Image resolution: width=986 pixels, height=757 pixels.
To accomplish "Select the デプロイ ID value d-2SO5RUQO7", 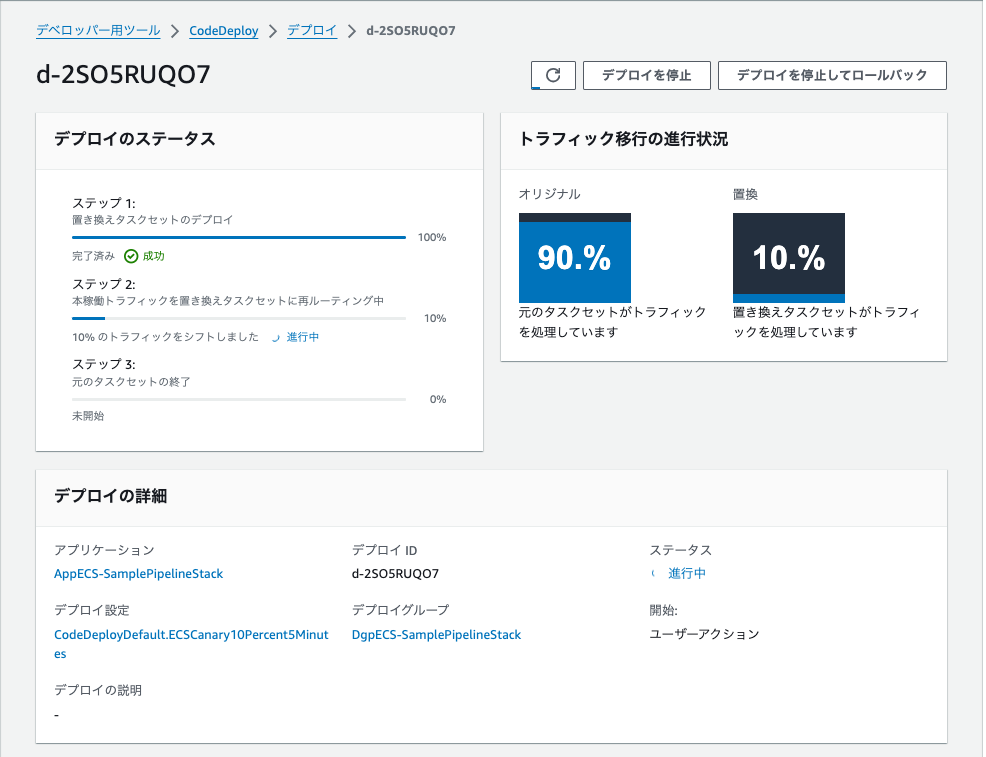I will pyautogui.click(x=395, y=573).
